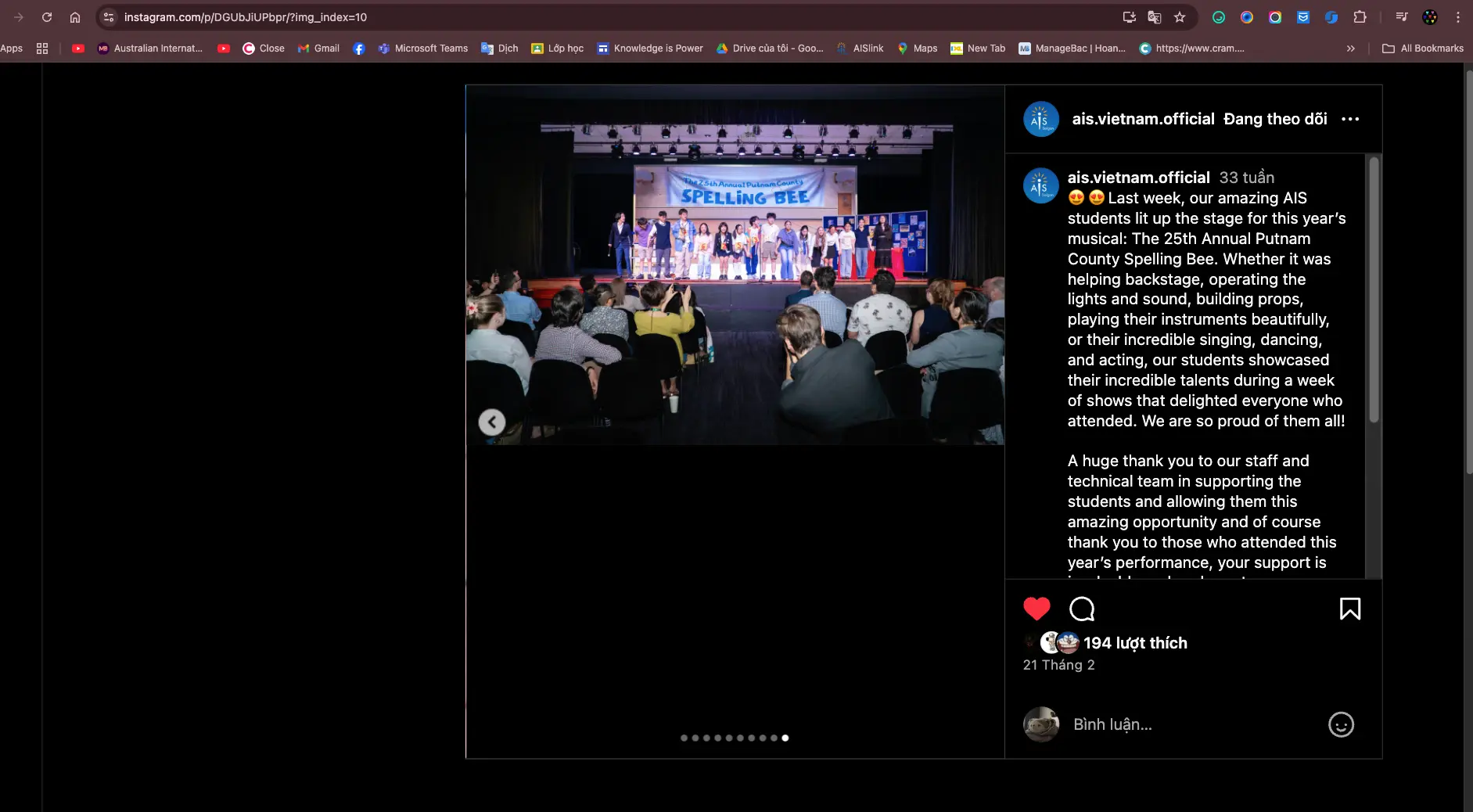Open the All Bookmarks folder
1473x812 pixels.
(1423, 49)
